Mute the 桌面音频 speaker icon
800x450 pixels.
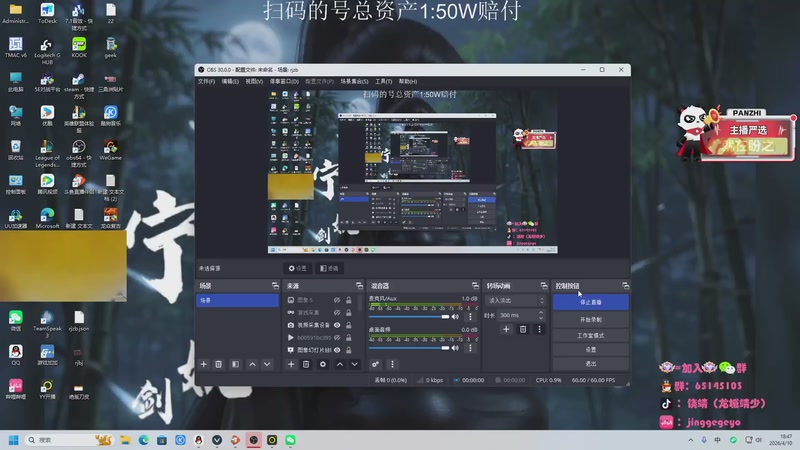tap(455, 348)
